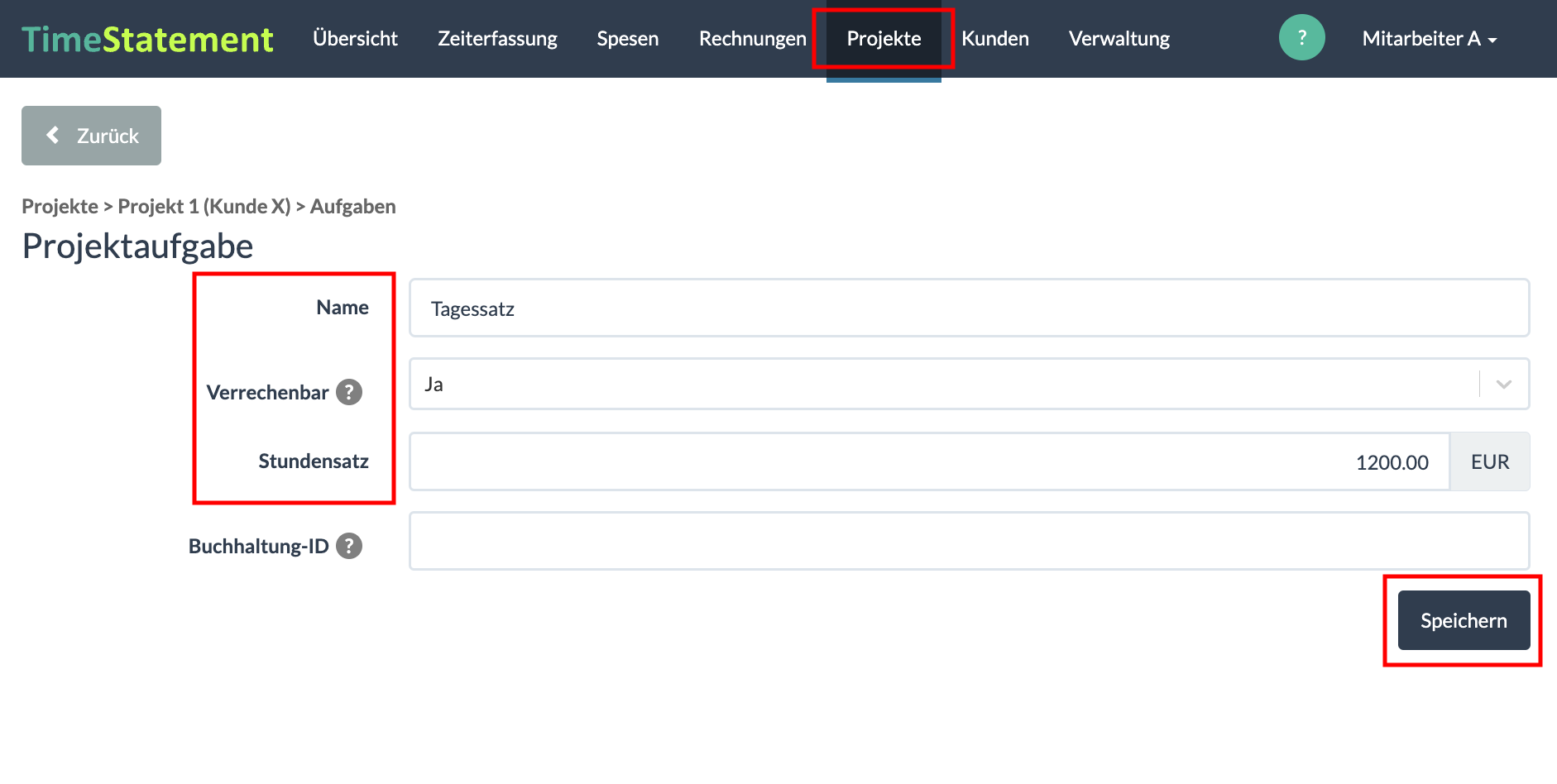
Task: Open the Verwaltung section
Action: pos(1119,39)
